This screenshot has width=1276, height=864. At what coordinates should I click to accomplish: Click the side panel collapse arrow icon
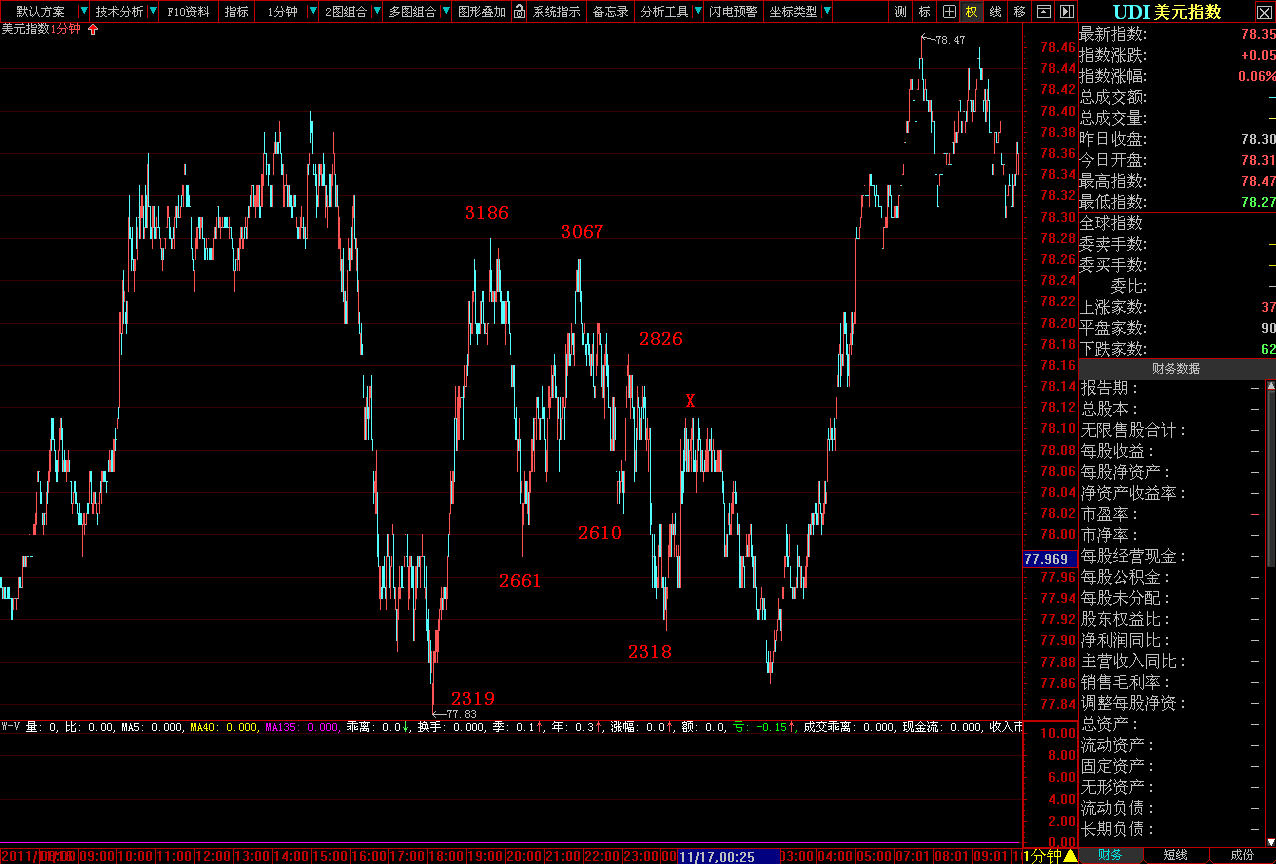click(x=1065, y=12)
